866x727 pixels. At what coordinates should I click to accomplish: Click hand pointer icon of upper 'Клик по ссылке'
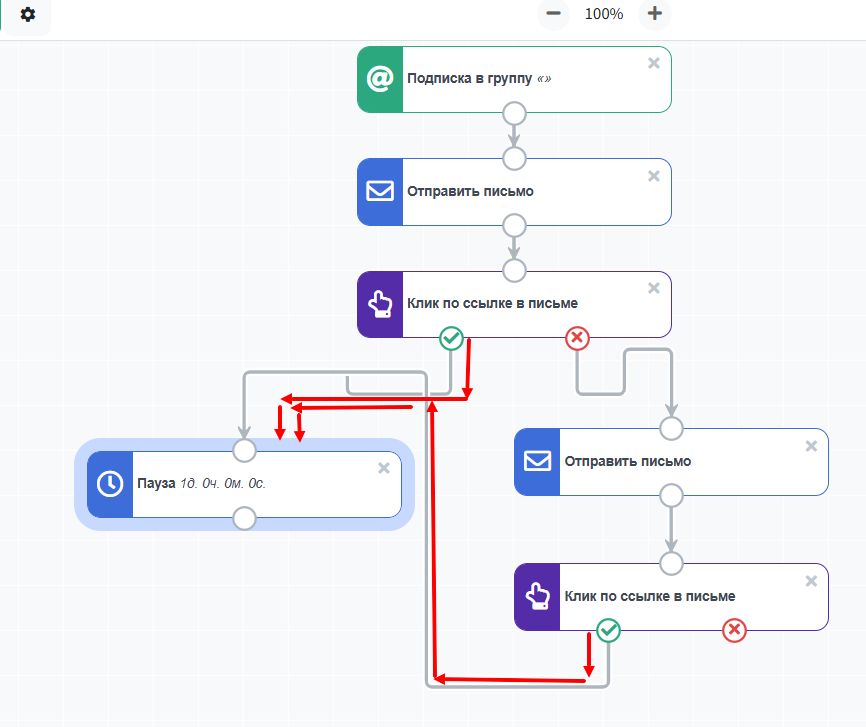tap(380, 304)
